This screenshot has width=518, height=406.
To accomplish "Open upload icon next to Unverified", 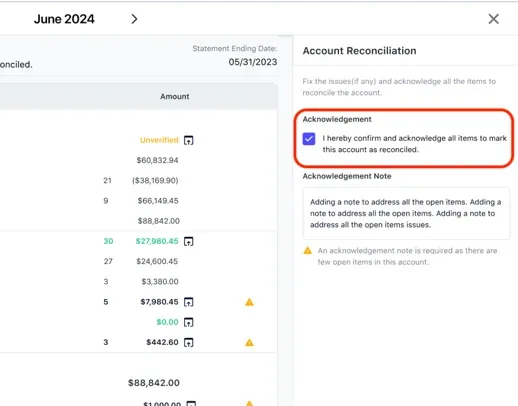I will [189, 140].
